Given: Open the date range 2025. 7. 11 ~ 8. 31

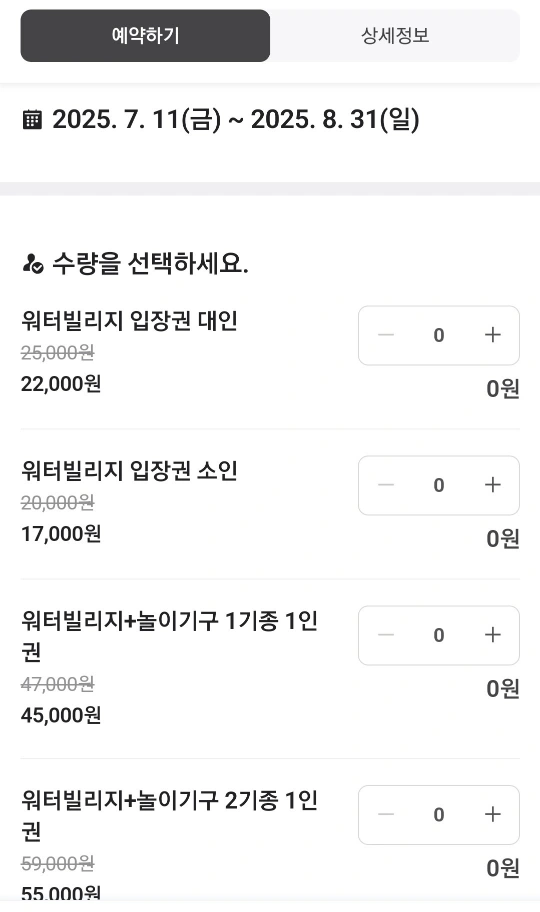Looking at the screenshot, I should [236, 120].
